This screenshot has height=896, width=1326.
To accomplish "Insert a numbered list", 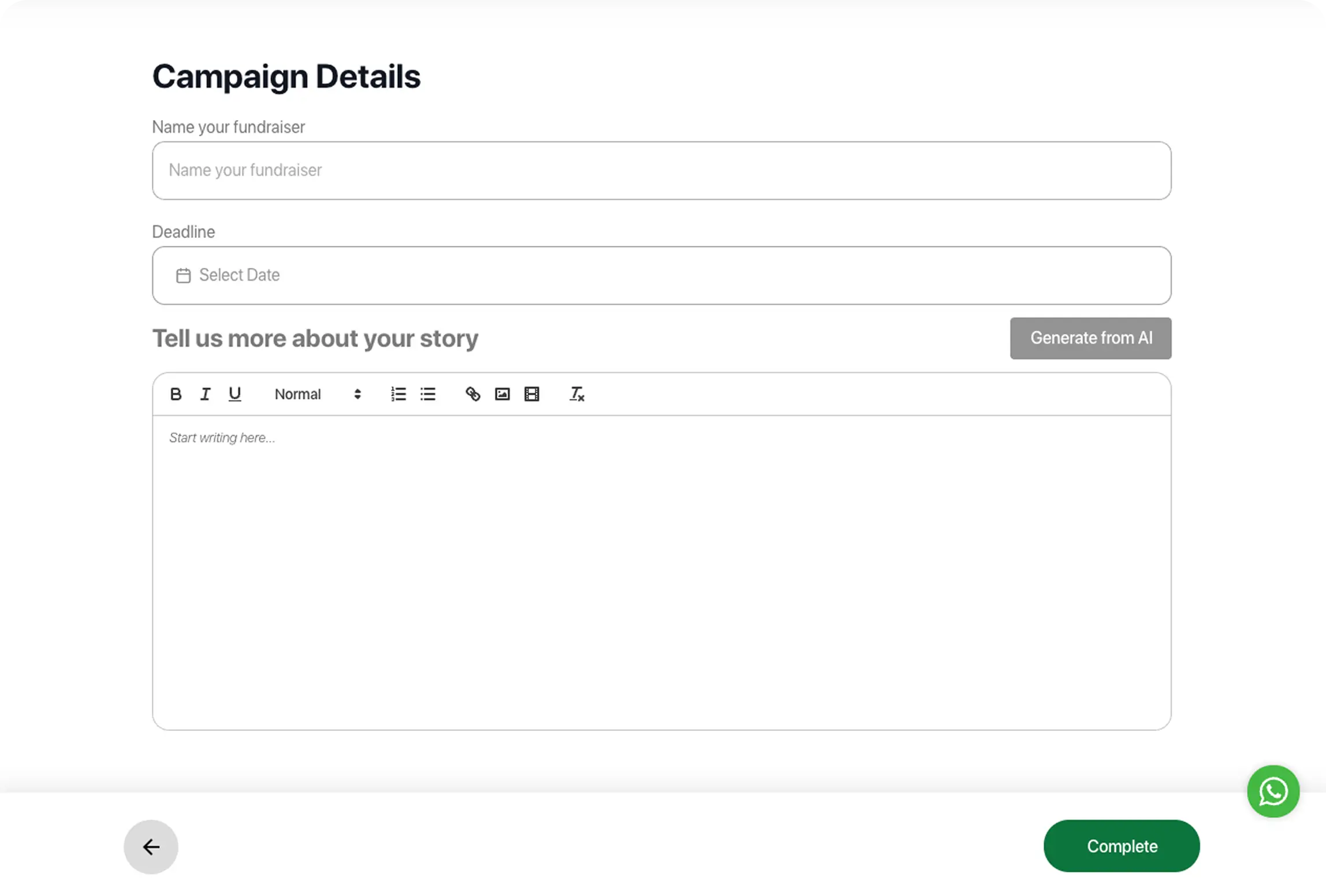I will pos(398,394).
